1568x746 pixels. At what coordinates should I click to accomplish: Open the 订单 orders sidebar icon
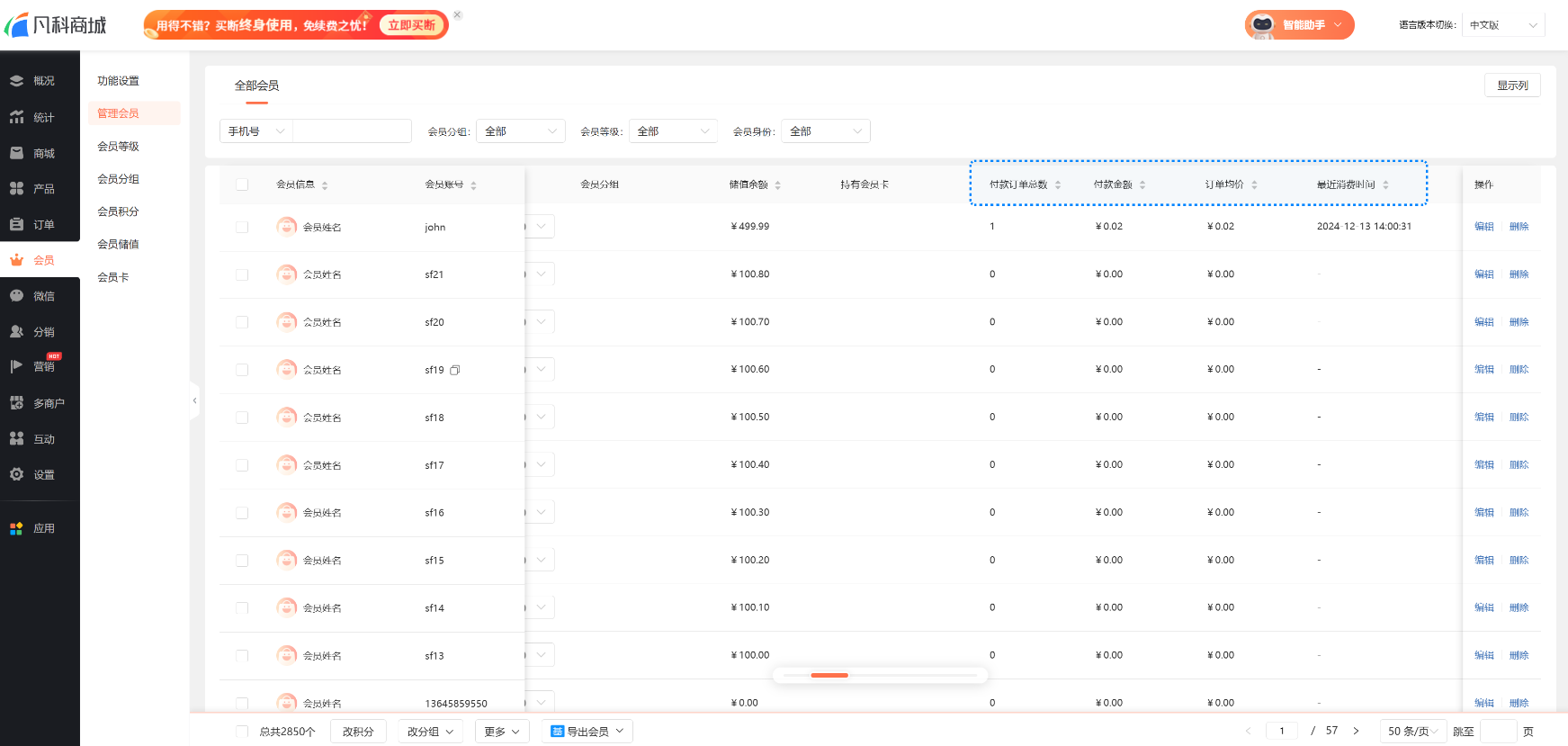(16, 224)
